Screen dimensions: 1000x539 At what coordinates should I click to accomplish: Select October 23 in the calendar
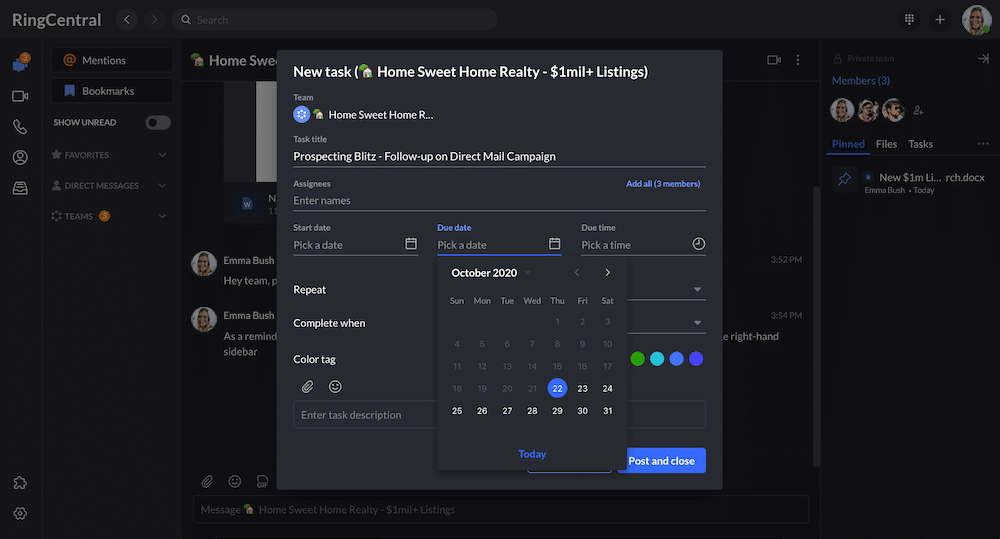click(x=582, y=388)
